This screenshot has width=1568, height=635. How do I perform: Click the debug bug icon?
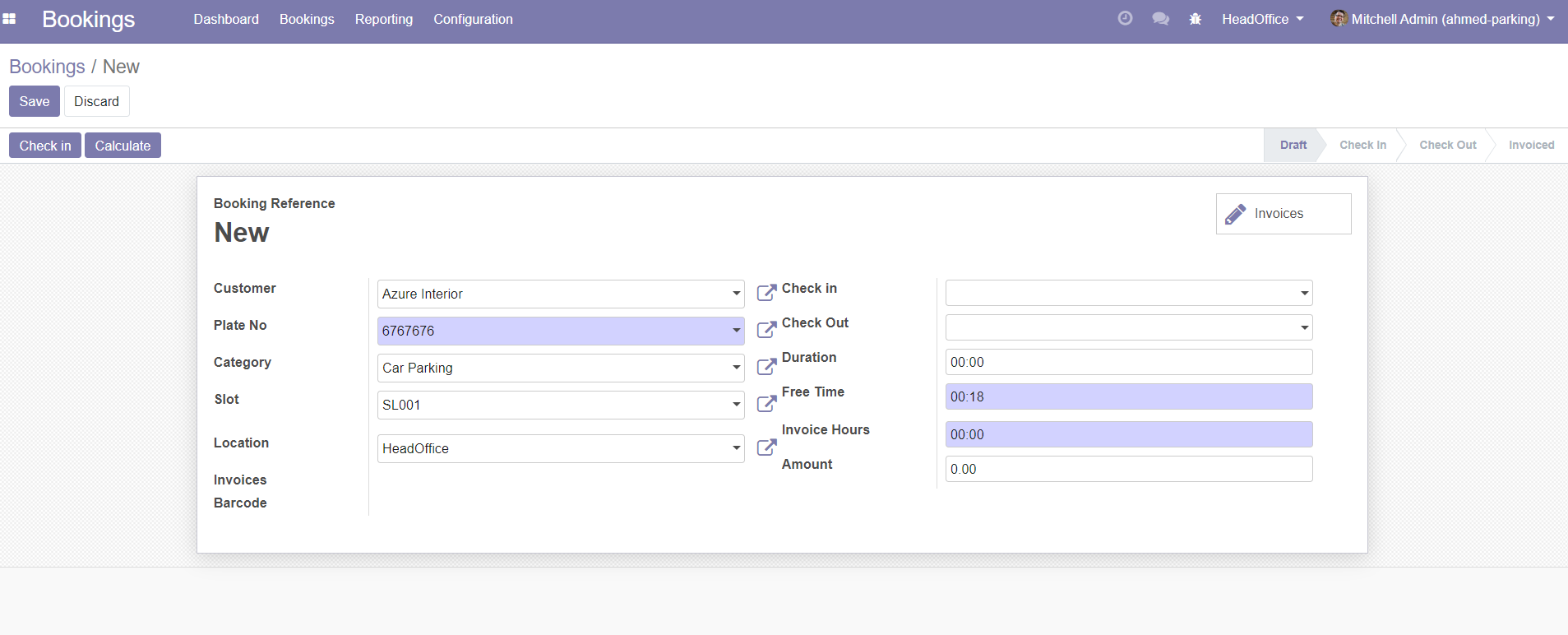click(x=1196, y=19)
